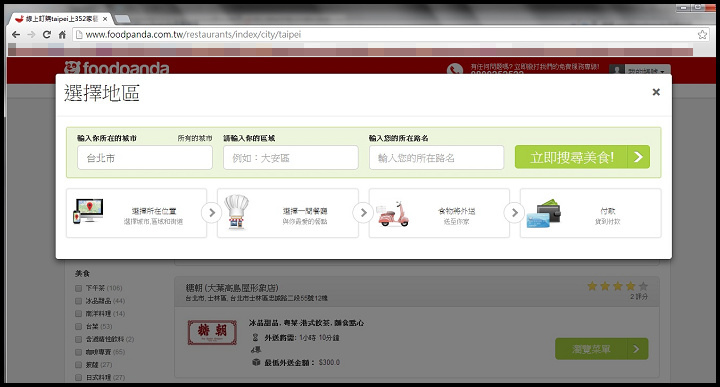Reload the page with the refresh icon
Image resolution: width=720 pixels, height=387 pixels.
(x=46, y=34)
